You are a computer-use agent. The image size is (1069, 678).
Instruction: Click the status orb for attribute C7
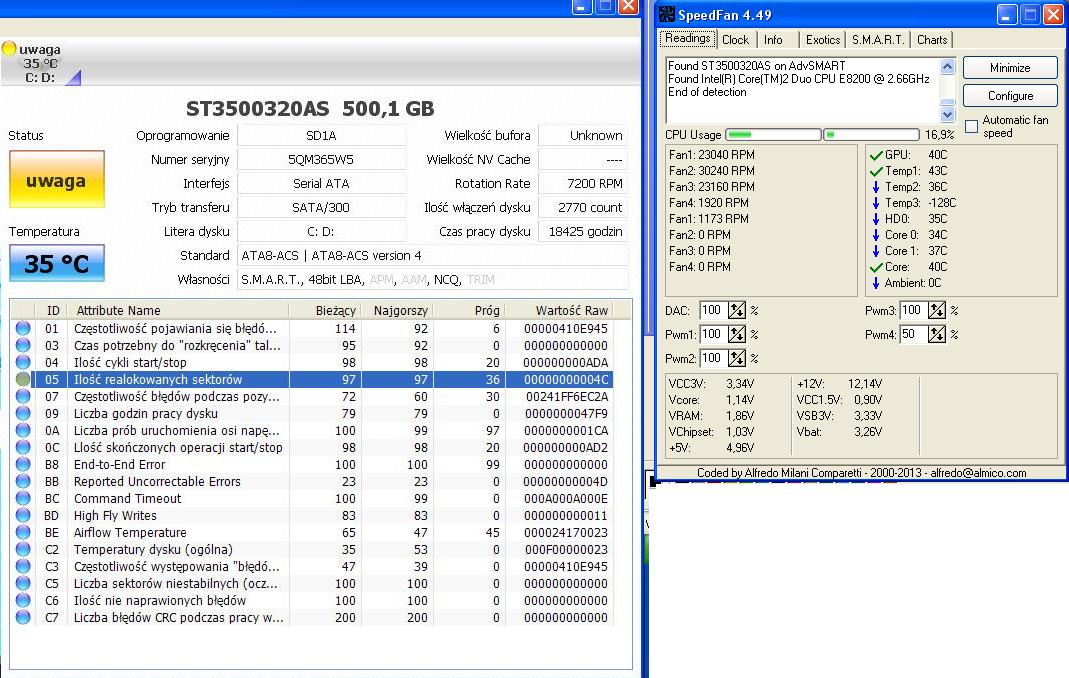(x=23, y=617)
